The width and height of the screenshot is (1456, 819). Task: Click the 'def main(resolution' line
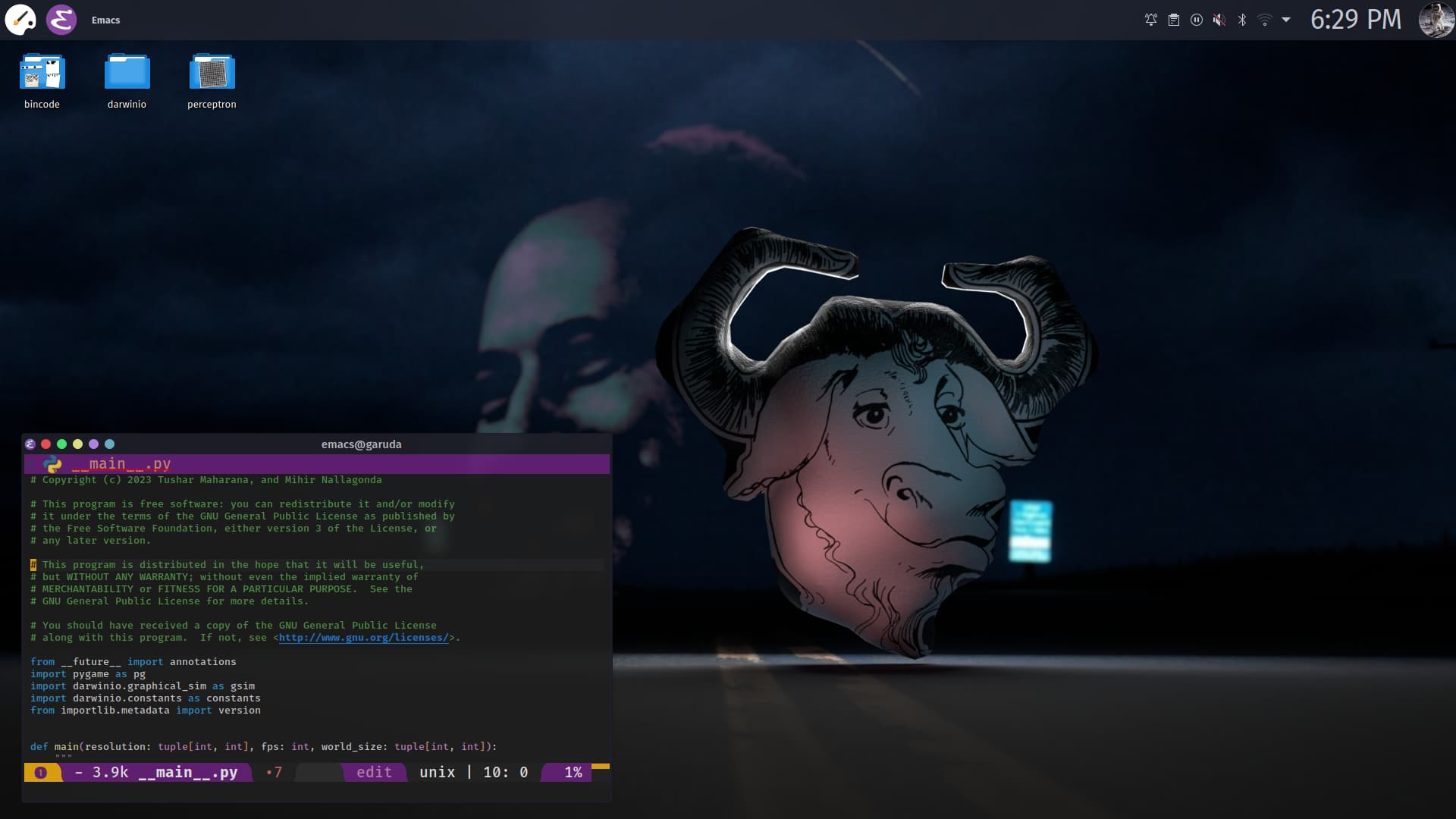click(x=264, y=747)
